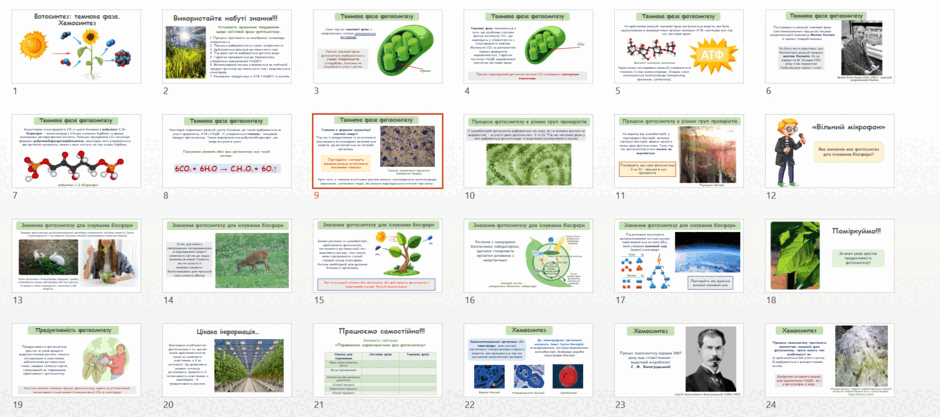Select slide 4 thumbnail with CO₂ chloroplast
The height and width of the screenshot is (417, 940).
coord(528,46)
